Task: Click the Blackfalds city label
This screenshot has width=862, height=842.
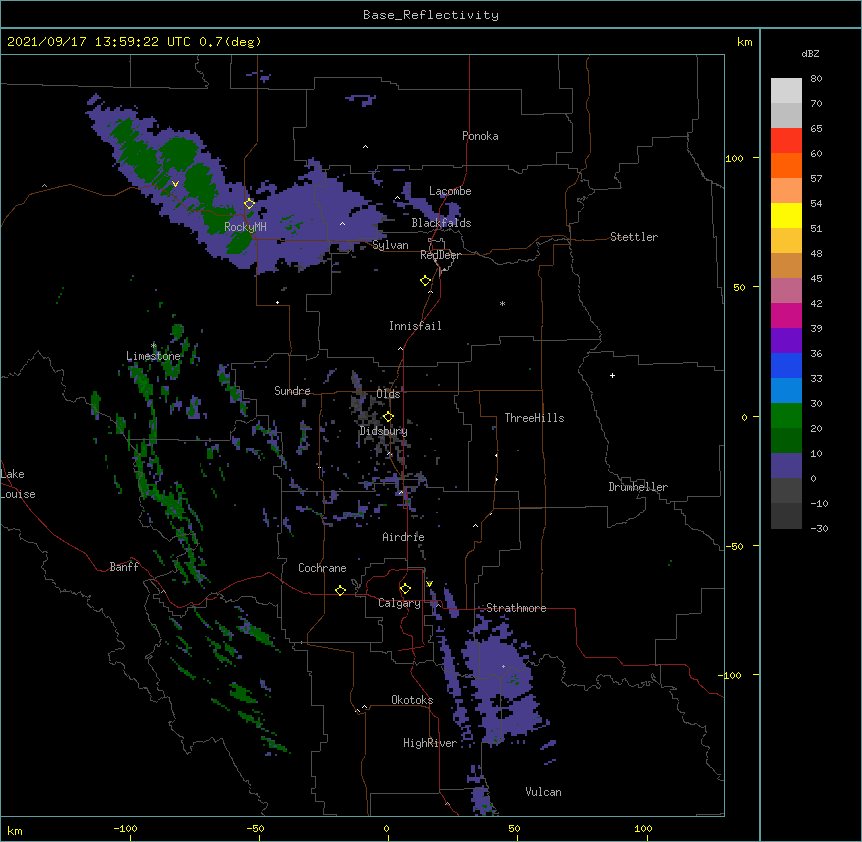Action: pyautogui.click(x=441, y=223)
